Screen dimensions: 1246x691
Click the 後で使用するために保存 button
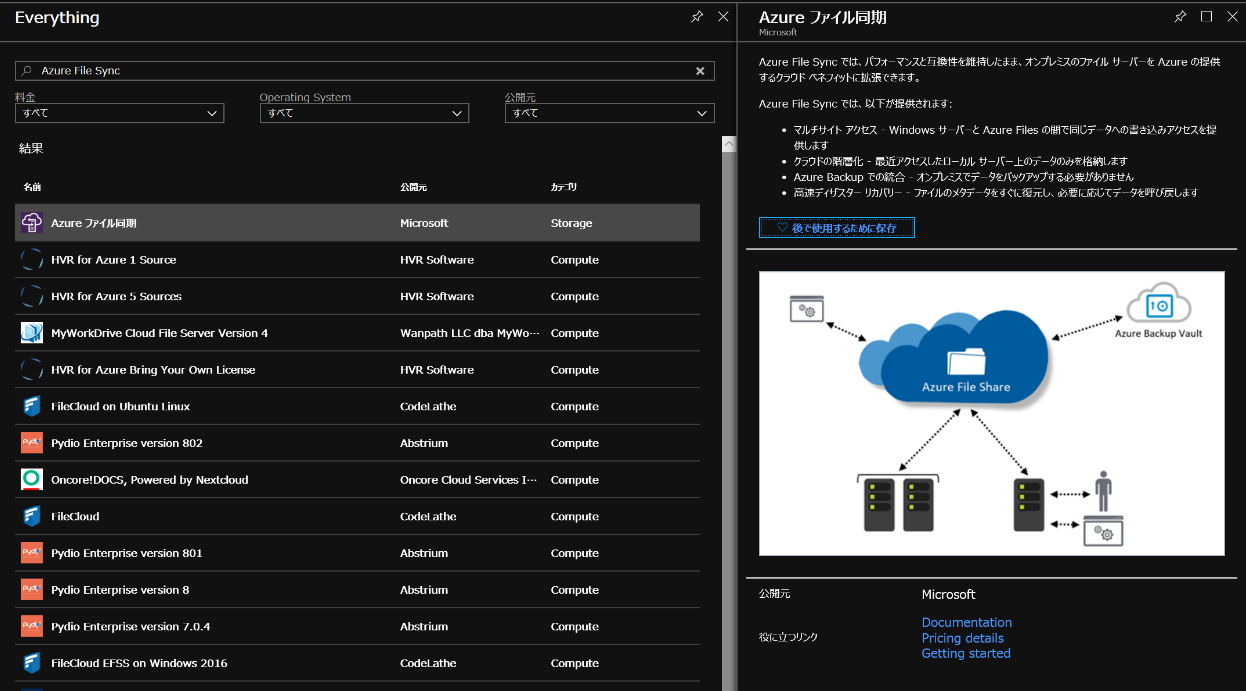click(x=836, y=228)
